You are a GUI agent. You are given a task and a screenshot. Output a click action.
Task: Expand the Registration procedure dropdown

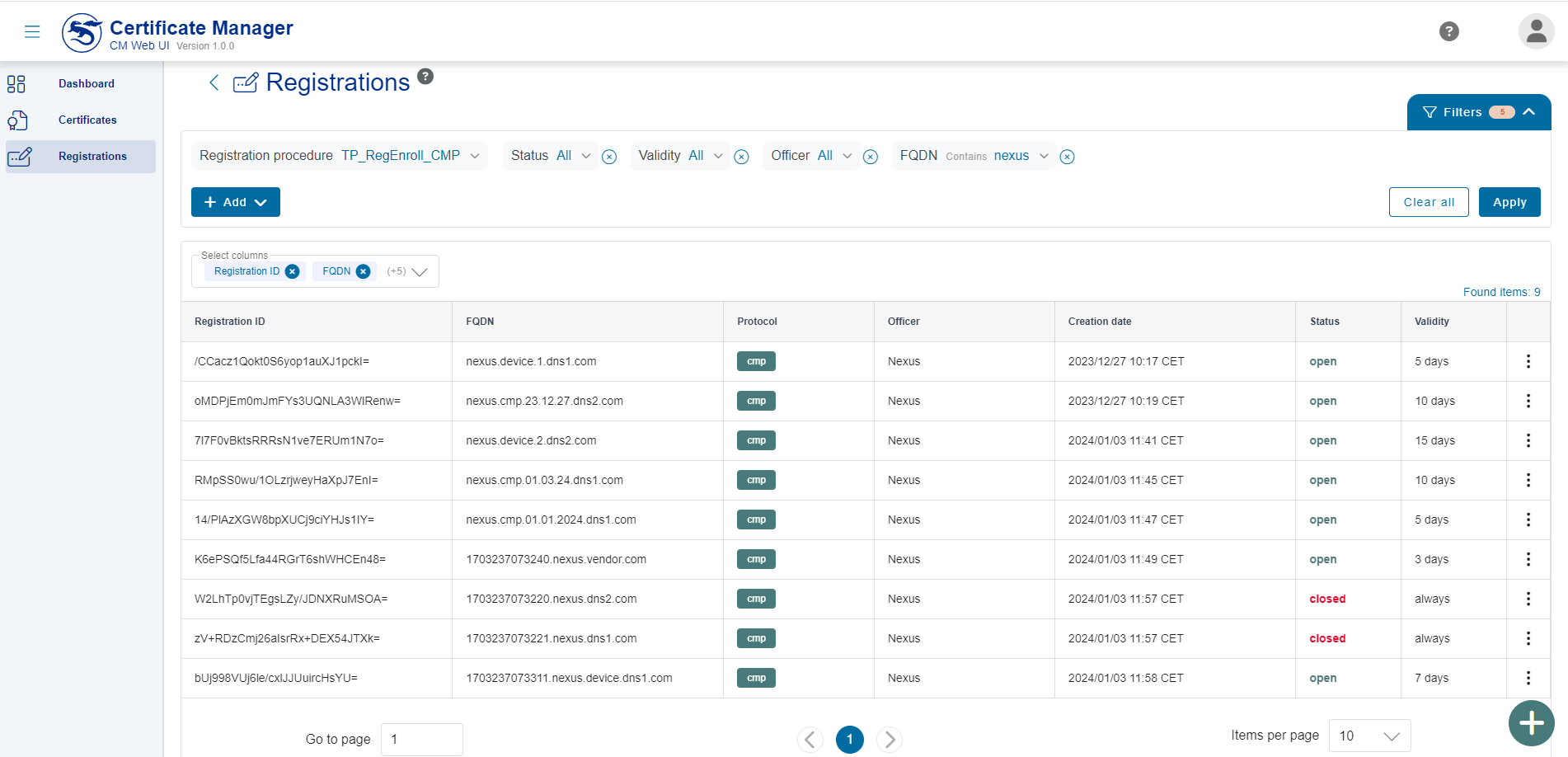point(475,156)
